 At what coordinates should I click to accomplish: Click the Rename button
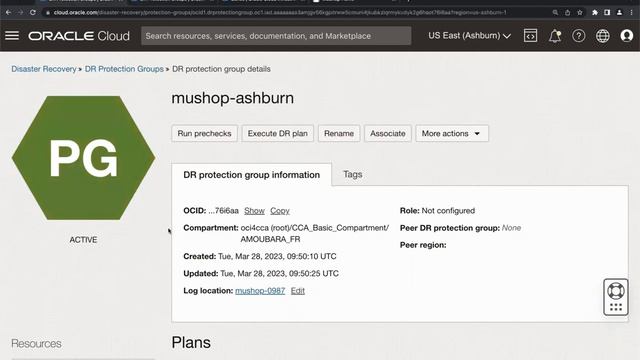tap(339, 133)
